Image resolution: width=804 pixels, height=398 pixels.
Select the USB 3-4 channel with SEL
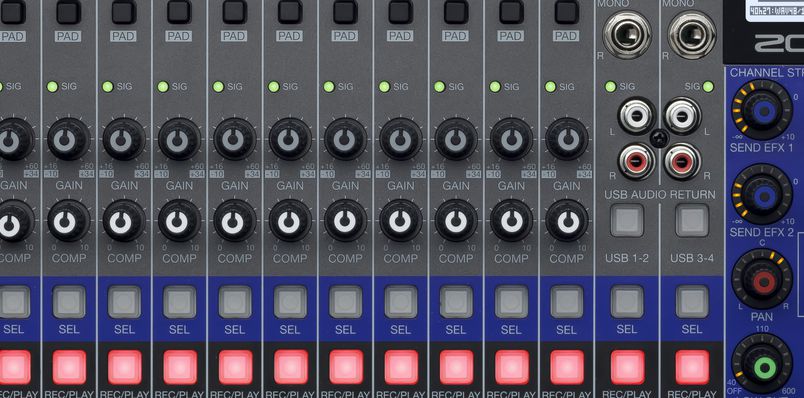(692, 302)
